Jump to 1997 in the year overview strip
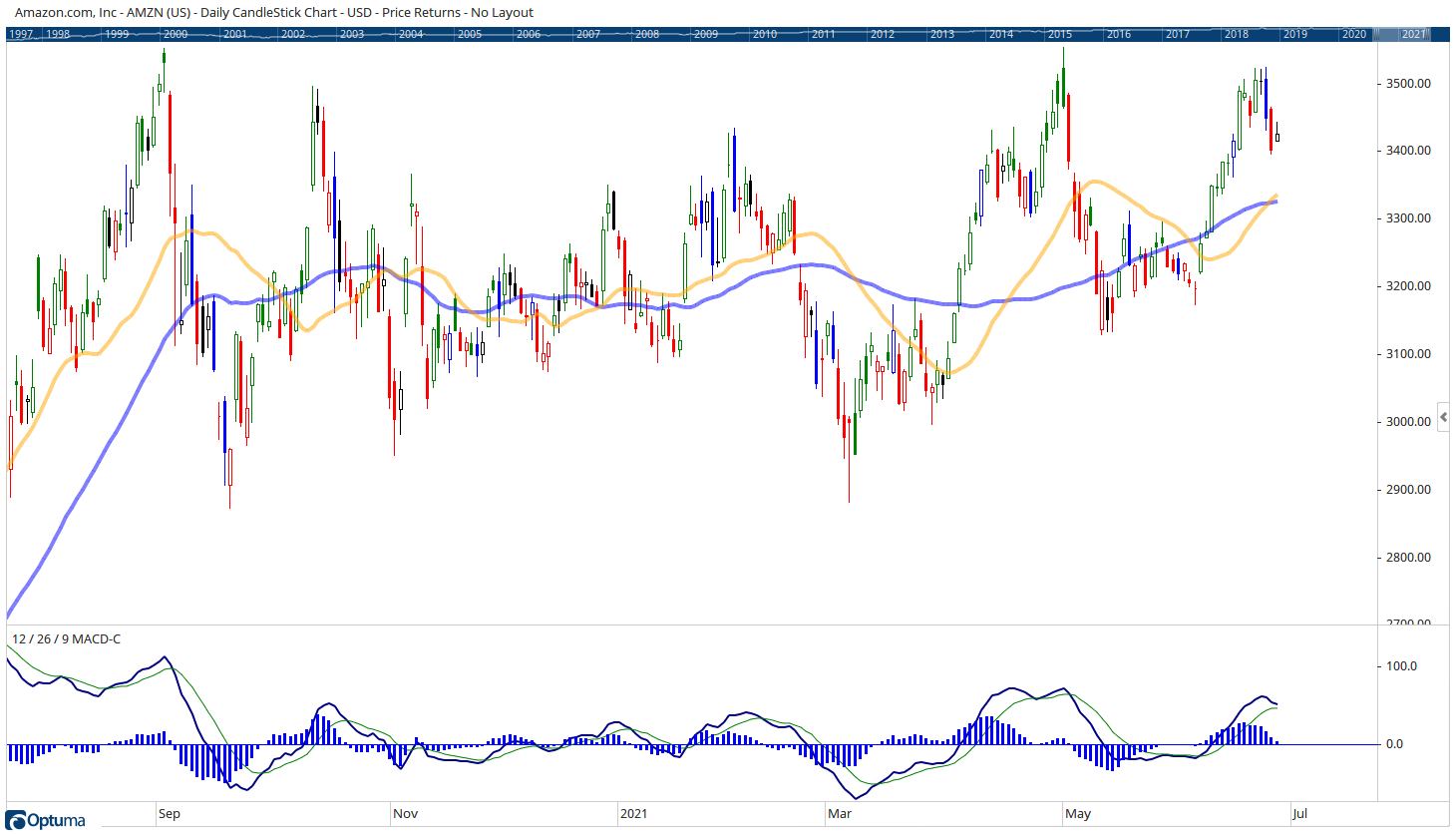 pos(20,34)
